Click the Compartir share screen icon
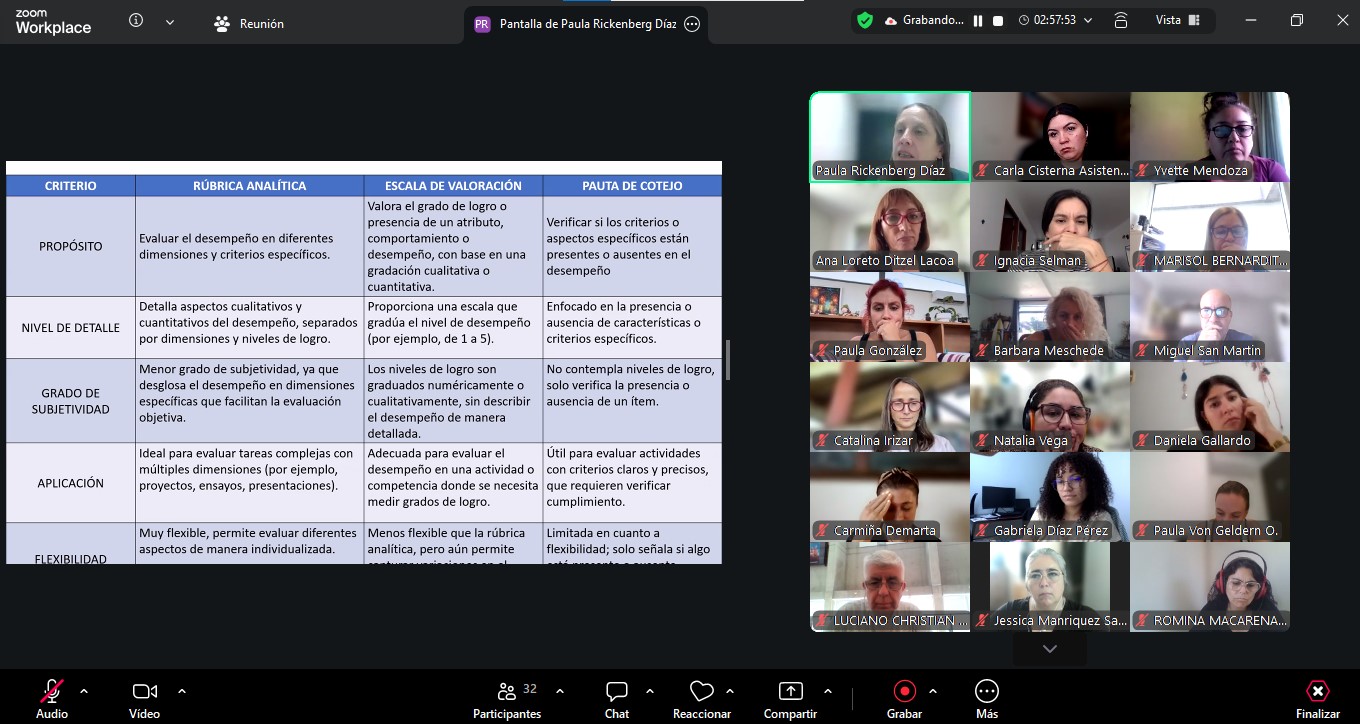 (790, 691)
